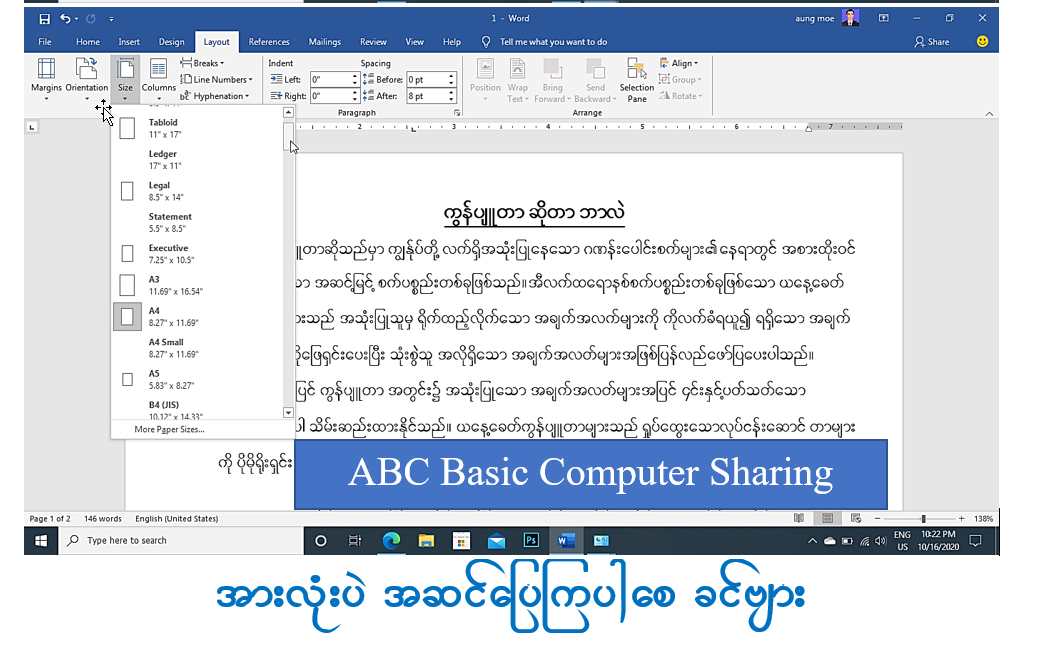
Task: Open the Customize Quick Access Toolbar arrow
Action: [x=111, y=19]
